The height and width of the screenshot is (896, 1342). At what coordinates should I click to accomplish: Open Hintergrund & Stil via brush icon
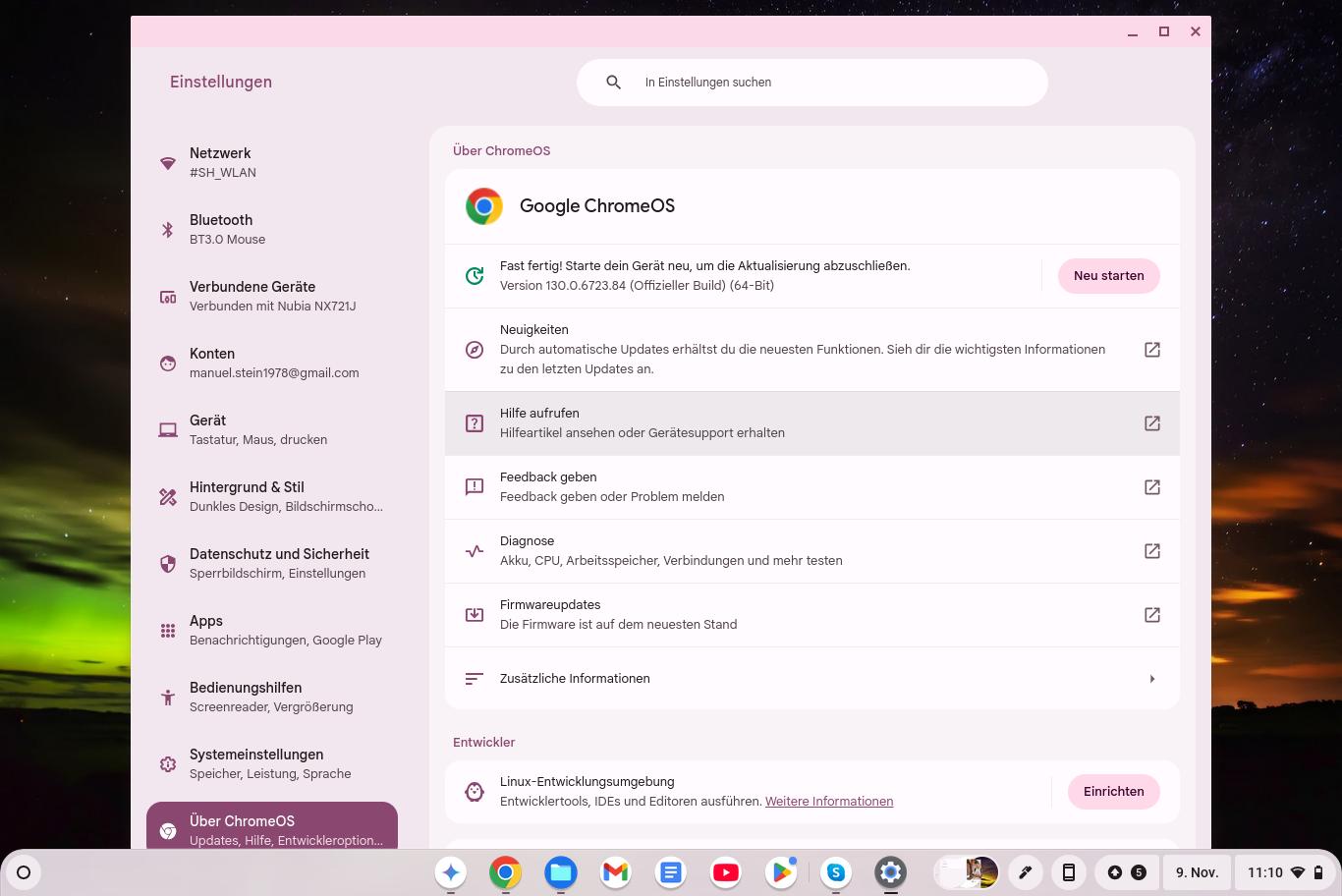(x=168, y=497)
